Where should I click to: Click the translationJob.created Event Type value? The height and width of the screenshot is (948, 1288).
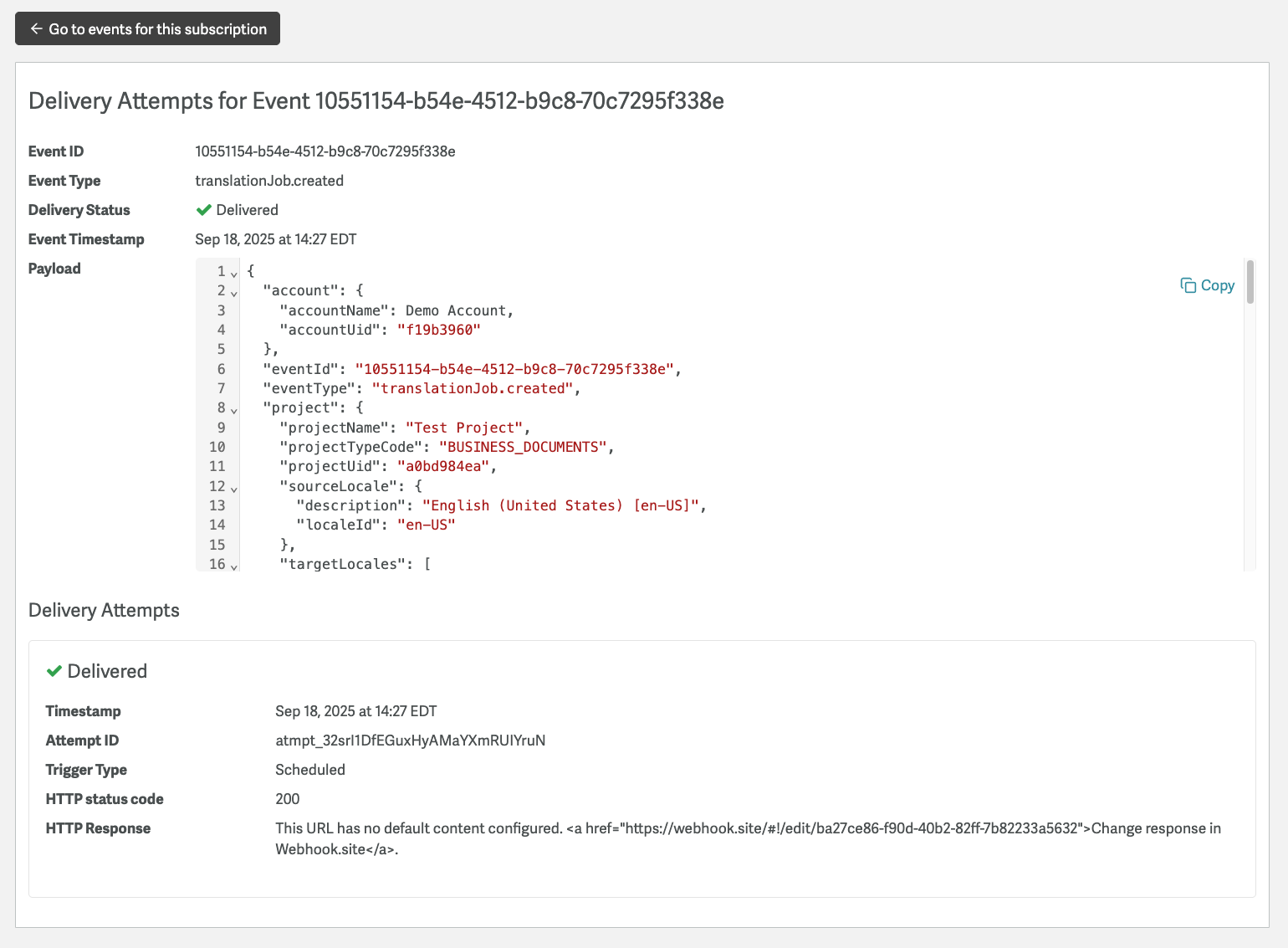click(x=268, y=181)
